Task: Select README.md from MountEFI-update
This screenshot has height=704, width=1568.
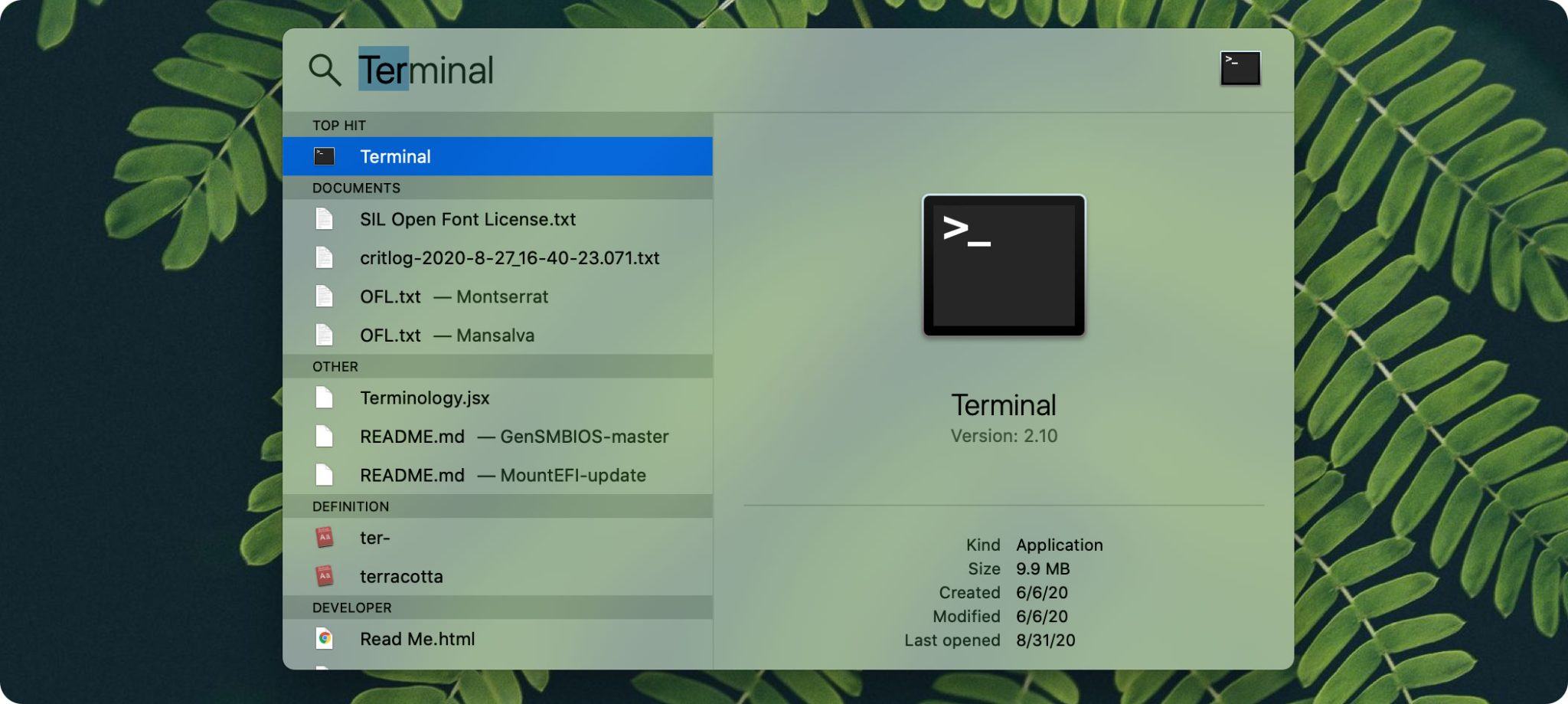Action: coord(498,475)
